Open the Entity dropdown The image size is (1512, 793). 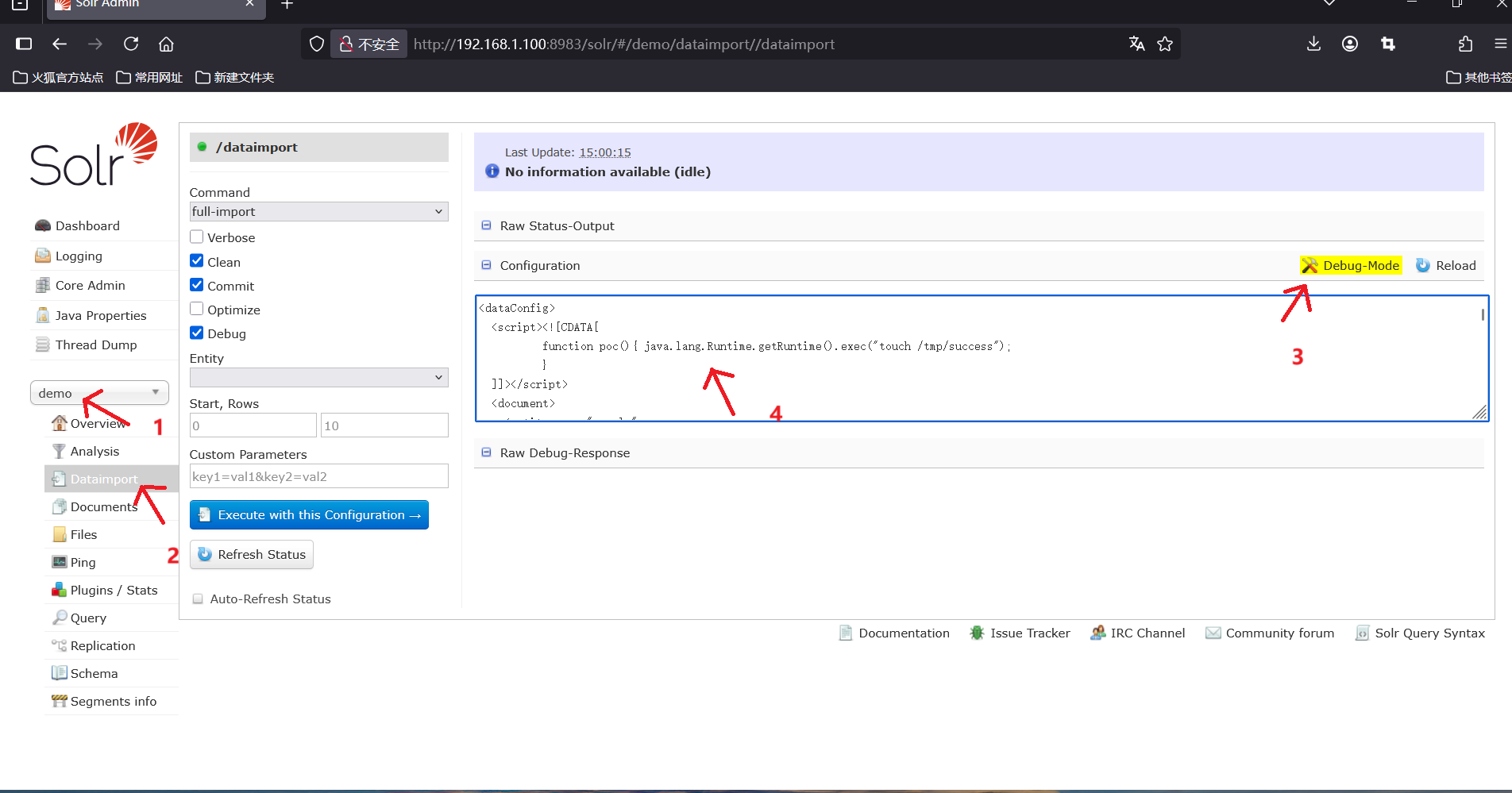318,377
